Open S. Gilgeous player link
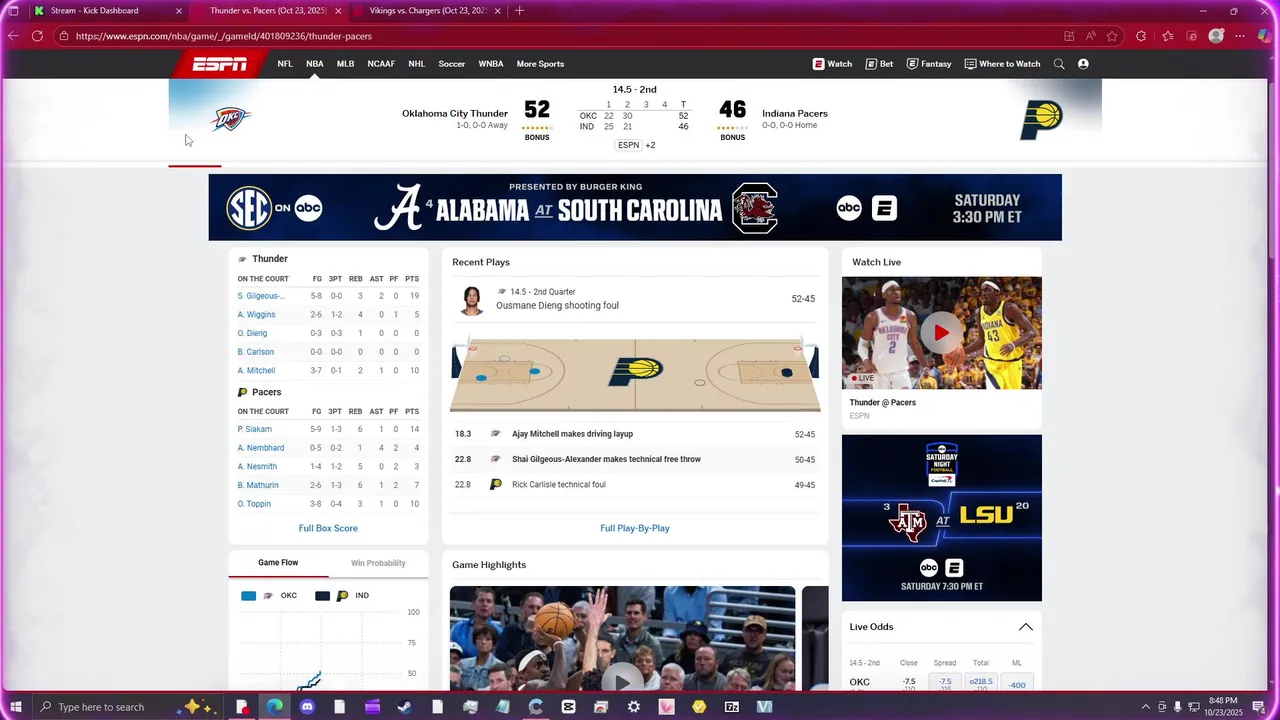1280x720 pixels. tap(261, 296)
